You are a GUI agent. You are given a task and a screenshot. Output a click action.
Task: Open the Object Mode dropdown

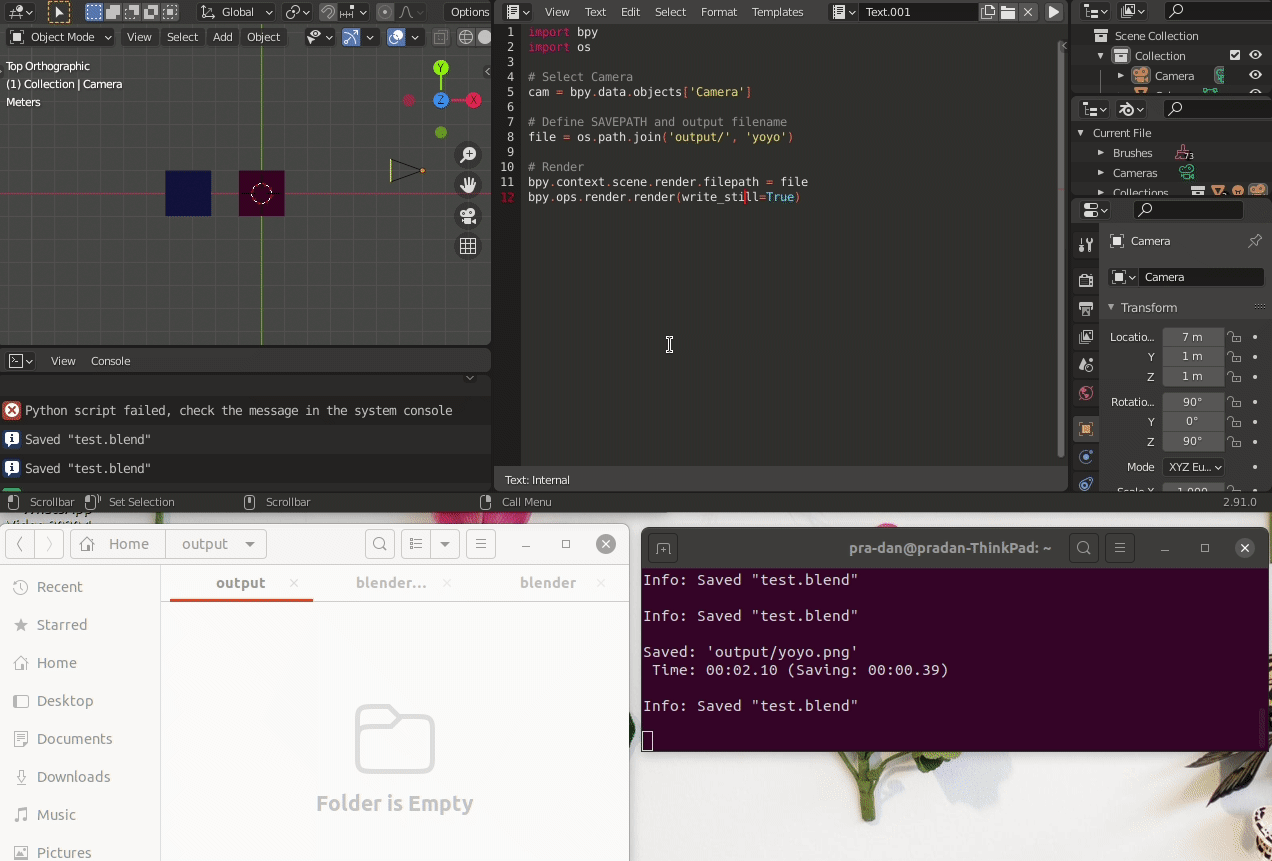(x=59, y=37)
